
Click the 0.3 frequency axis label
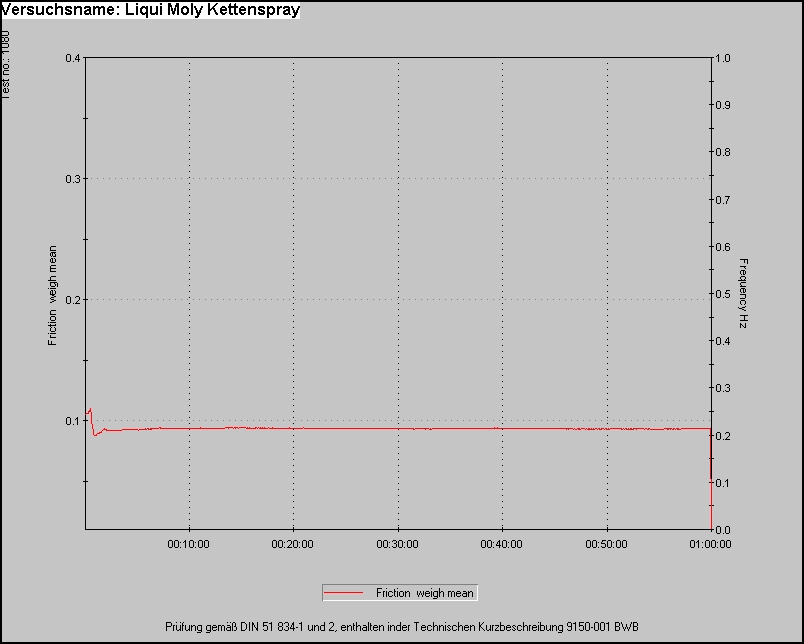(x=723, y=388)
